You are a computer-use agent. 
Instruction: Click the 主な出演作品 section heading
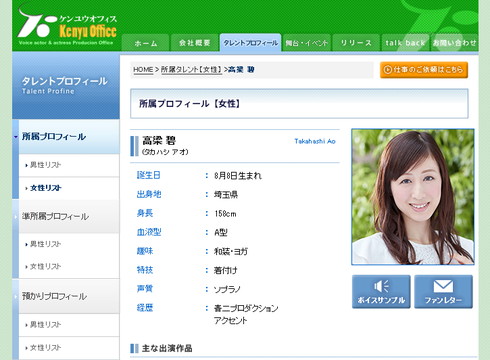[x=167, y=349]
